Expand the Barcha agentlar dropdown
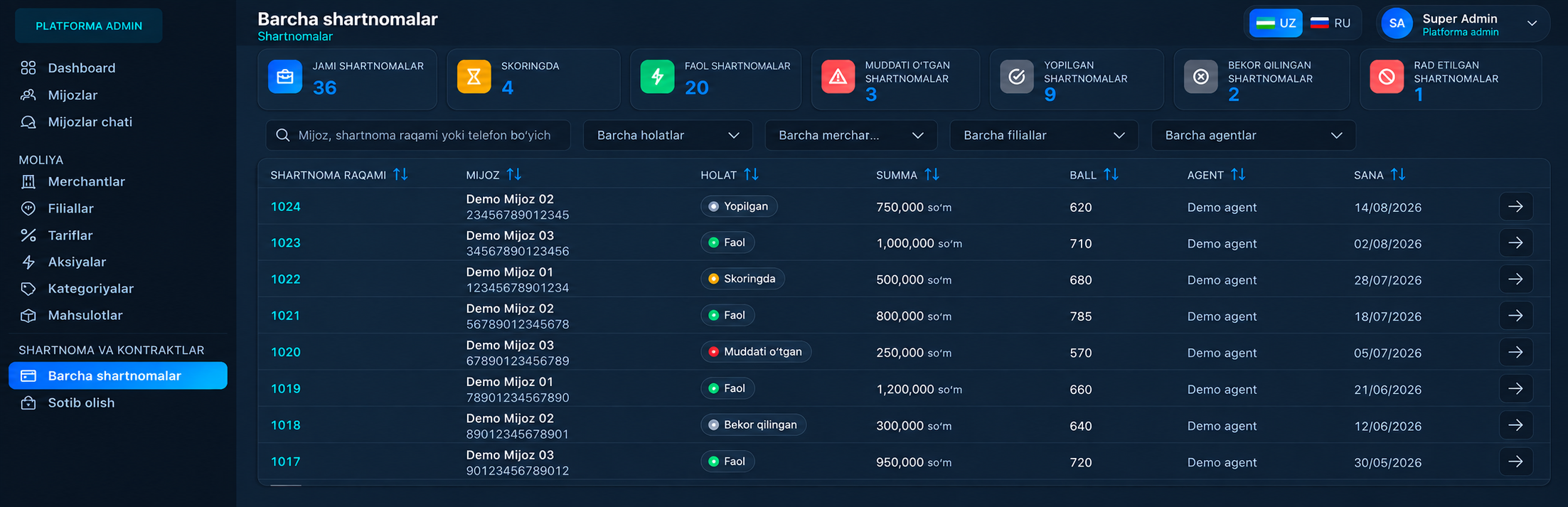Screen dimensions: 1568x507 click(x=1254, y=135)
